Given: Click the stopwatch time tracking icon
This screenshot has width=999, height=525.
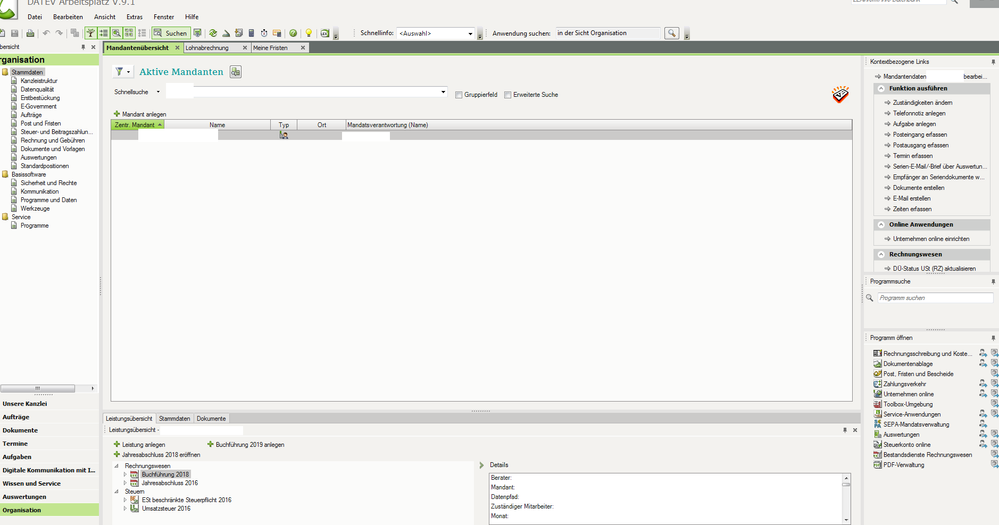Looking at the screenshot, I should point(264,33).
